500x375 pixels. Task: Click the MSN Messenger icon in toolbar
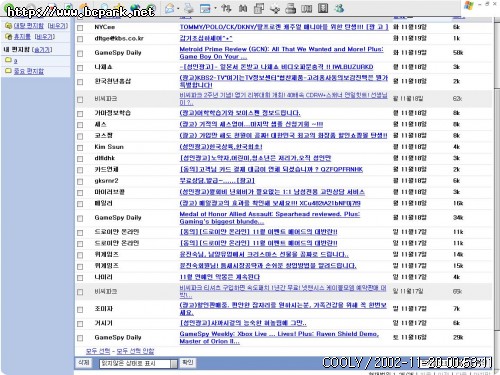tap(339, 8)
